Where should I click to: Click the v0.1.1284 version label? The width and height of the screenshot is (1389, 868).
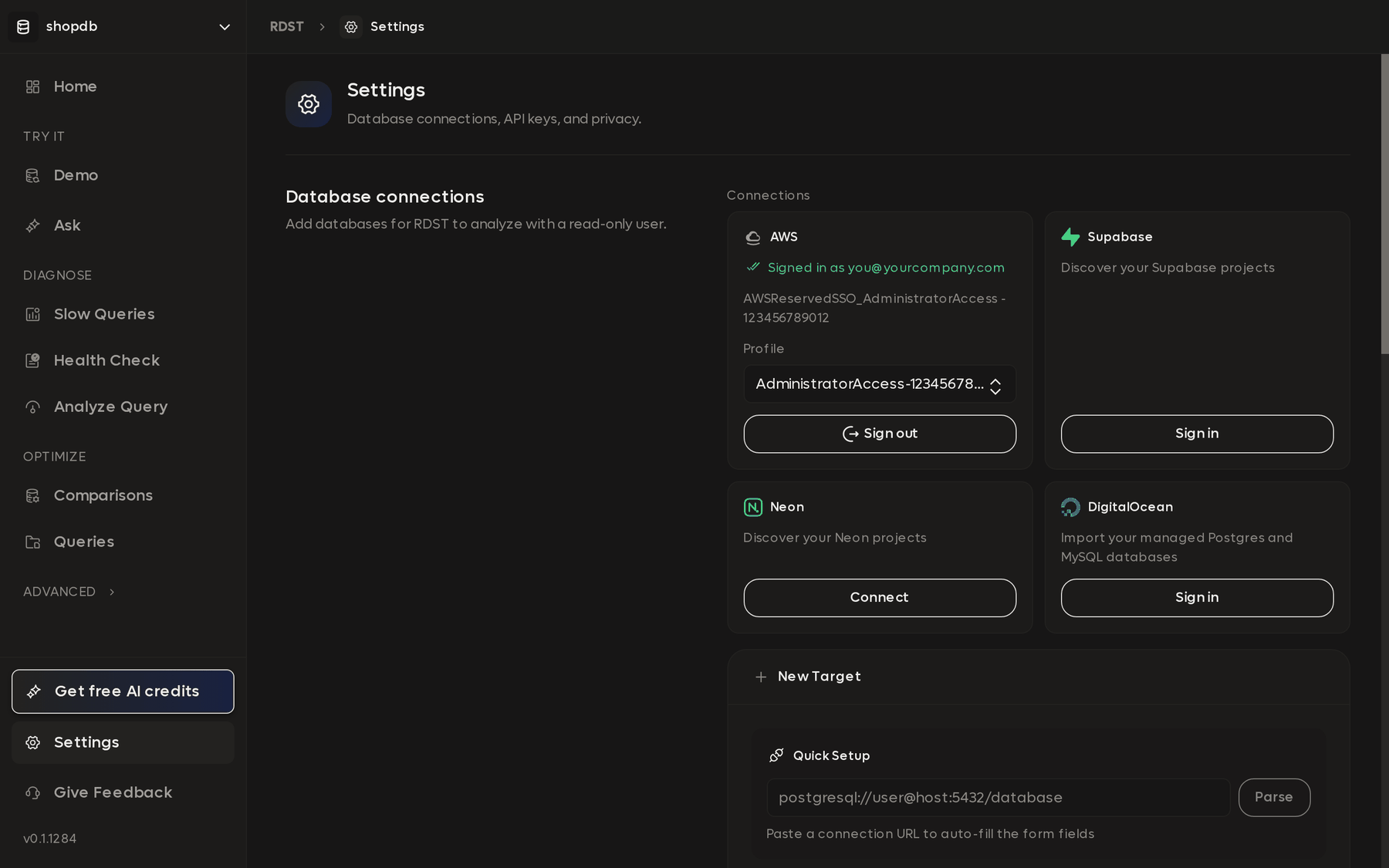tap(49, 839)
